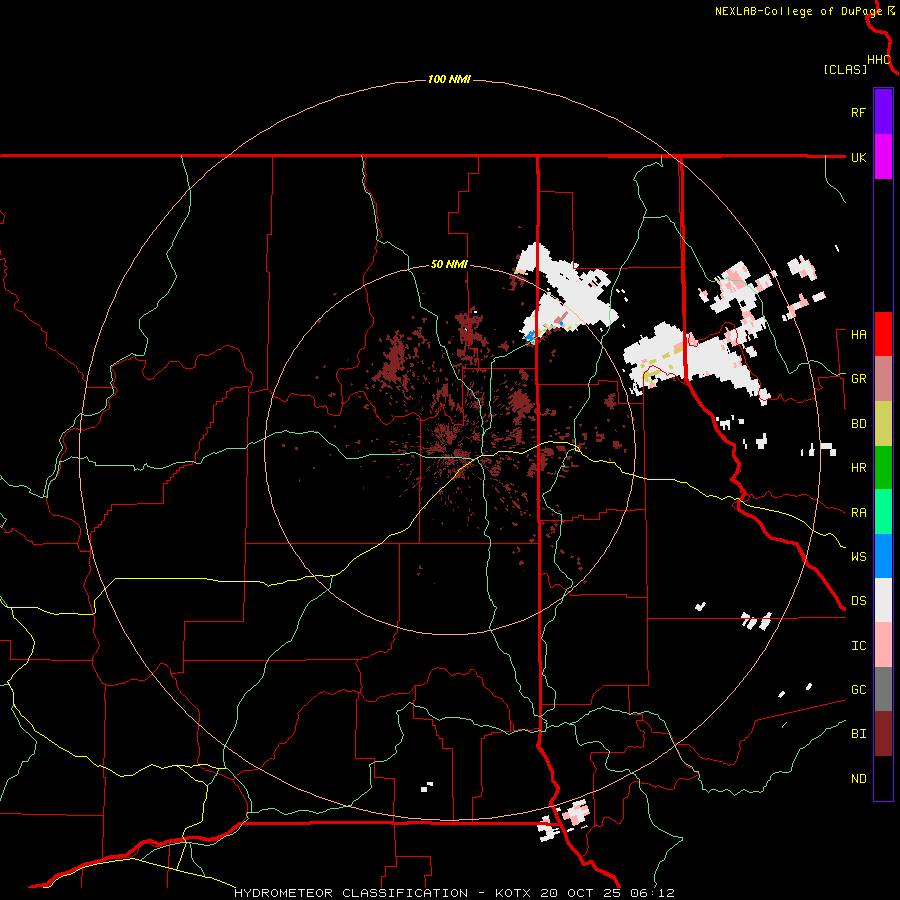Click the "06:12" timestamp text
The width and height of the screenshot is (900, 900).
(651, 893)
